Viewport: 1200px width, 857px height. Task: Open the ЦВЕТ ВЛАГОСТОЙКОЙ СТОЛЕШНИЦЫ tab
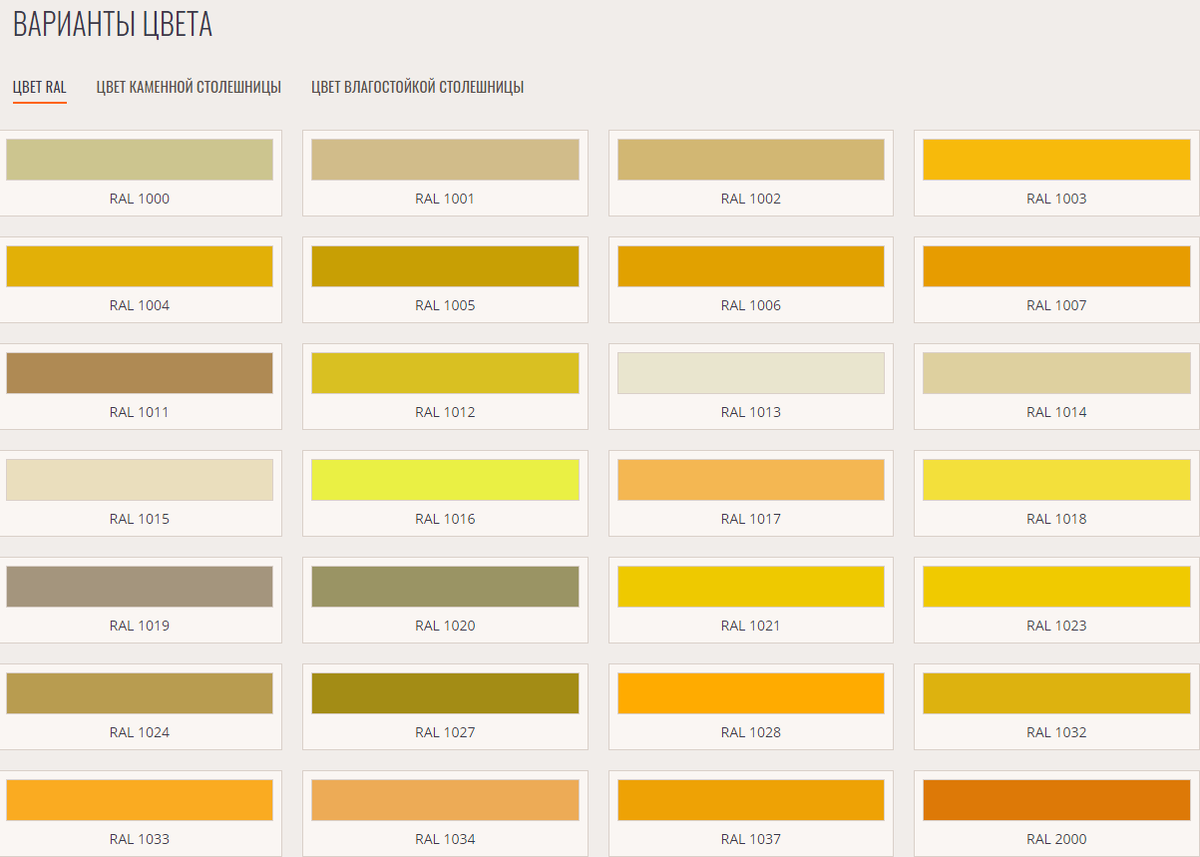(x=418, y=87)
